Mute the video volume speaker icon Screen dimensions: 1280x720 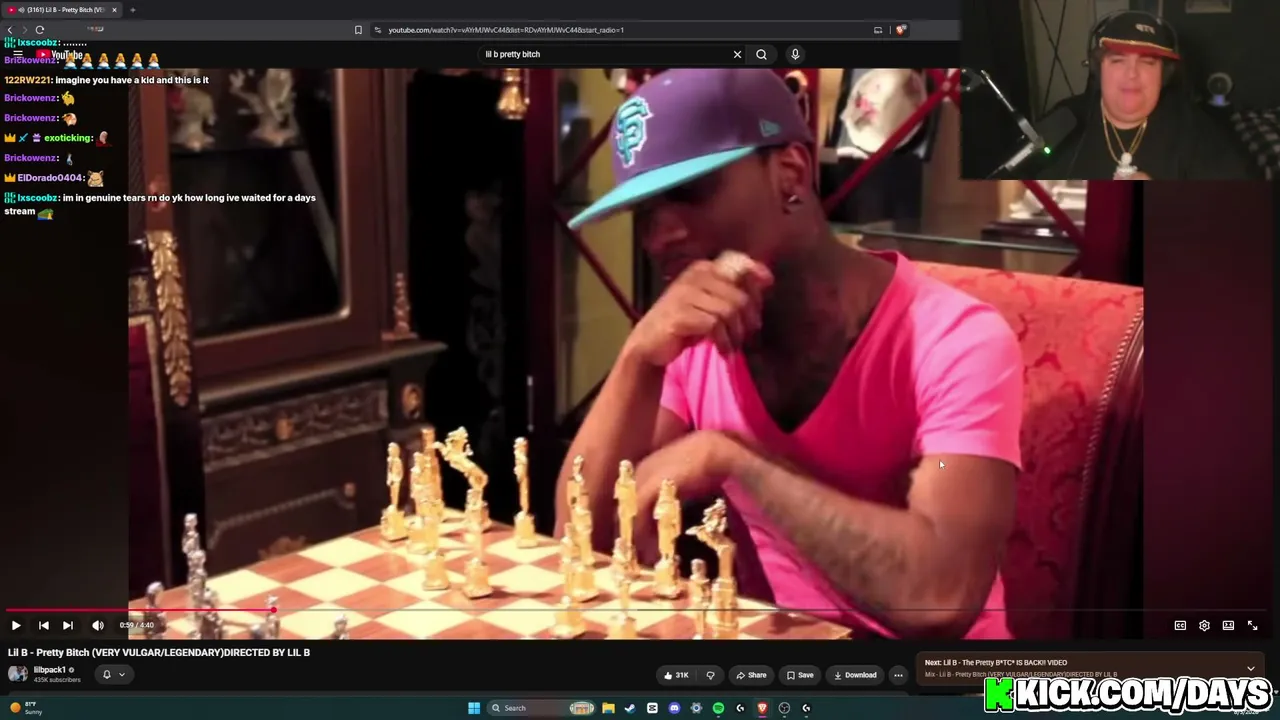98,625
